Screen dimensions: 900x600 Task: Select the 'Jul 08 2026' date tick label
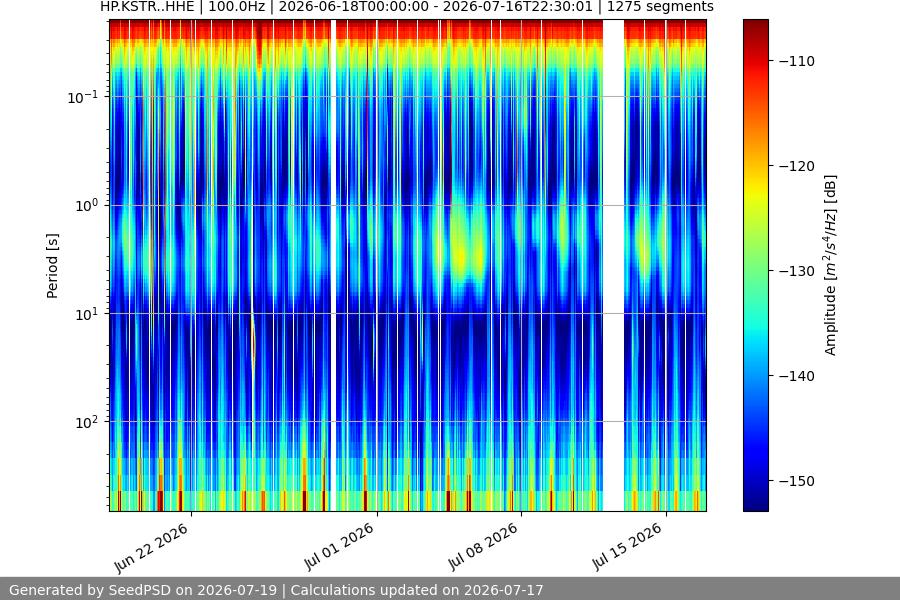(483, 546)
